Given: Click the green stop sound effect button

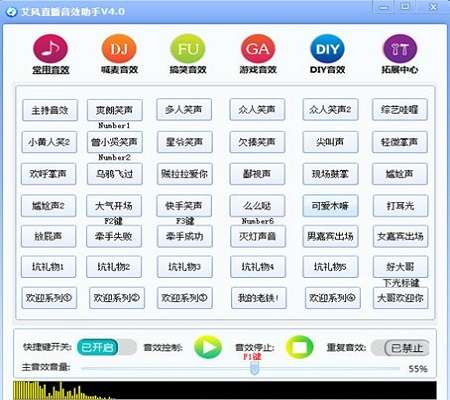Looking at the screenshot, I should [x=299, y=347].
